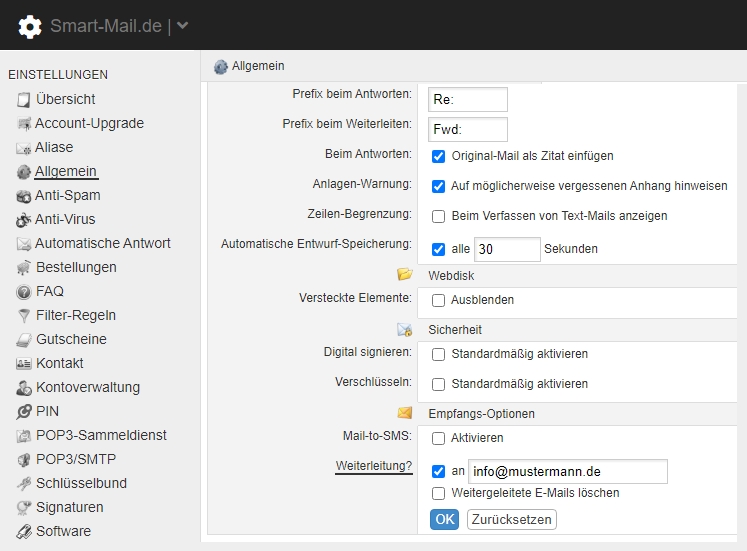Click the Bestellungen cart icon

coord(23,268)
